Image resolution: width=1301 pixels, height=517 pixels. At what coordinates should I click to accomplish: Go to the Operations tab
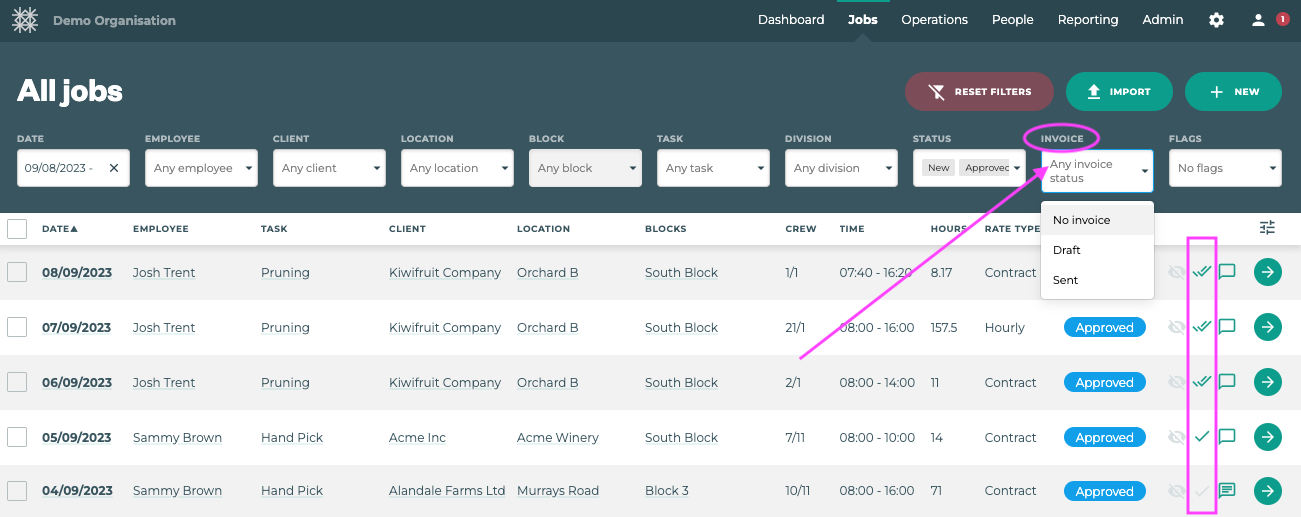point(934,20)
